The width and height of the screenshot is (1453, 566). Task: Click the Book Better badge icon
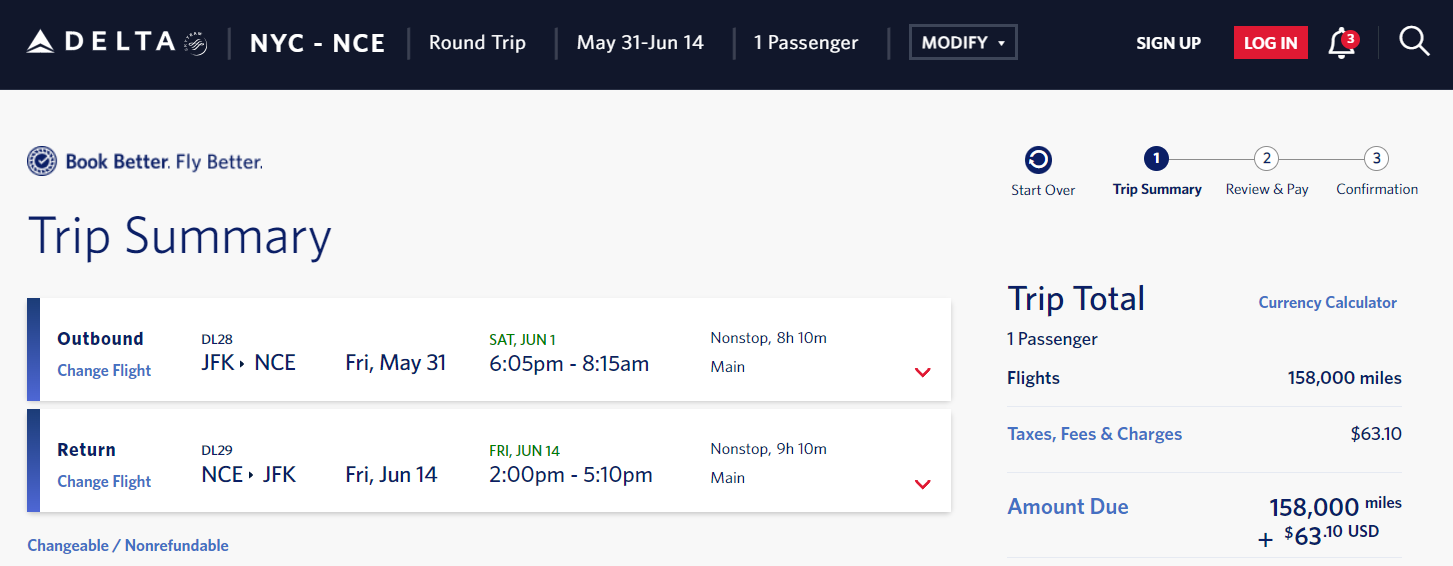pyautogui.click(x=42, y=161)
